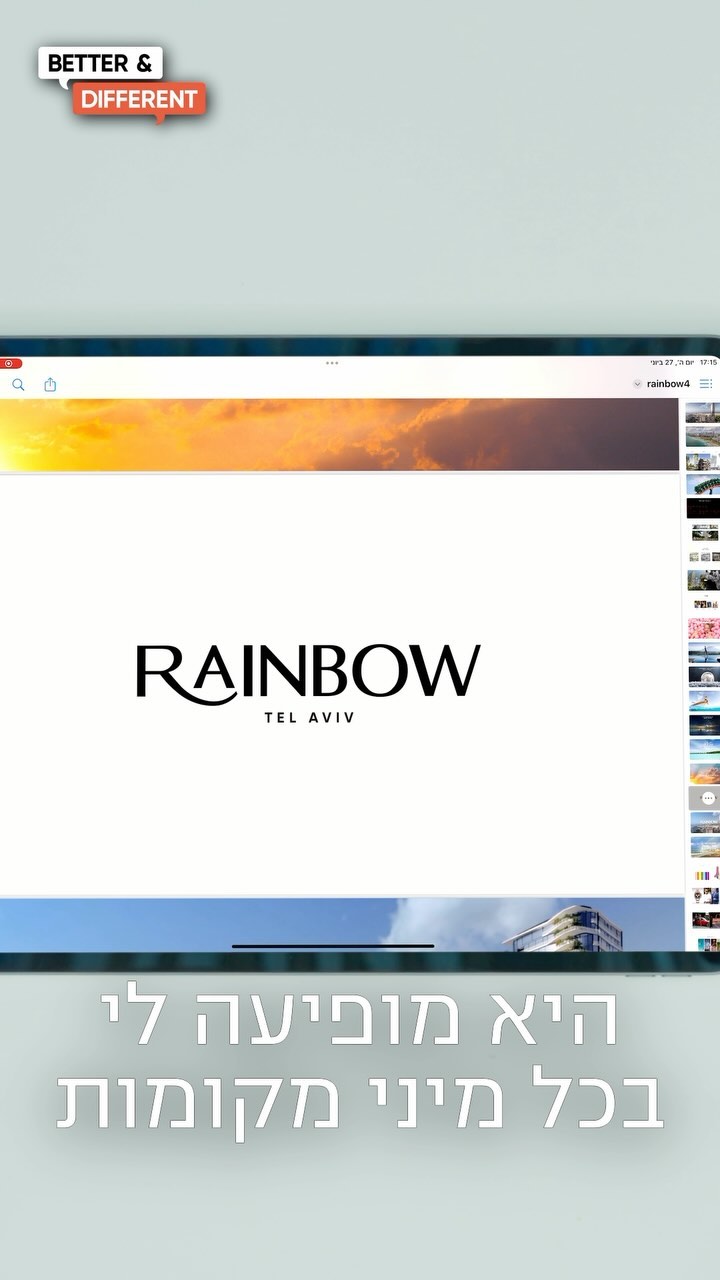Expand the chevron beside rainbow4 title
The width and height of the screenshot is (720, 1280).
click(637, 384)
